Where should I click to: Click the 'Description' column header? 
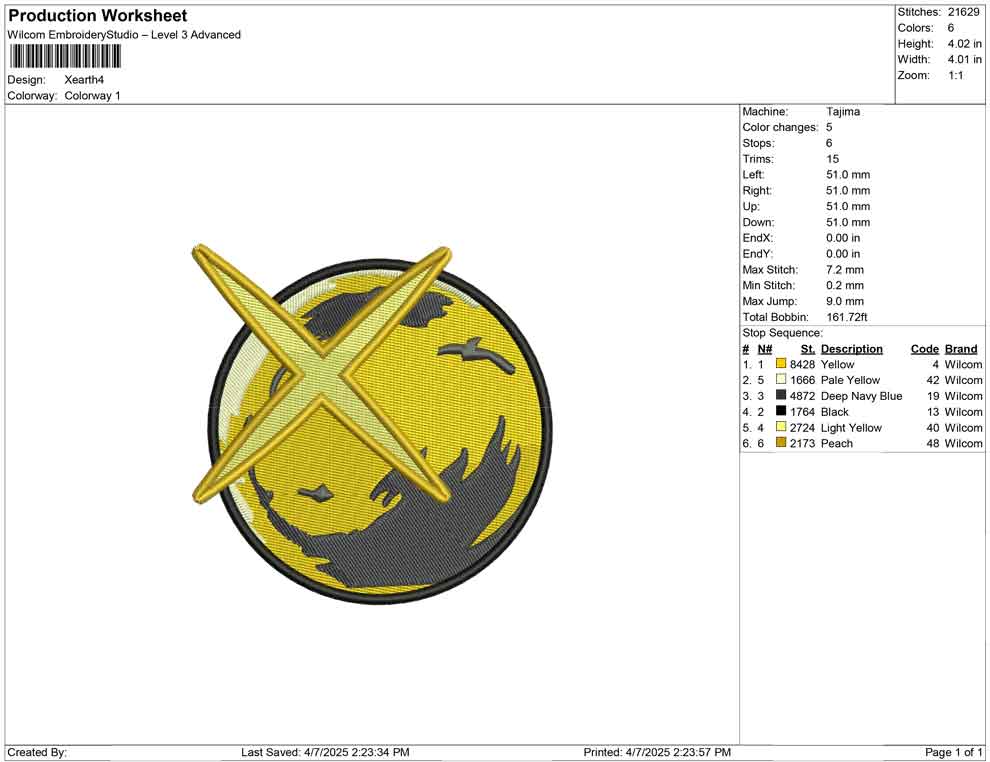click(x=852, y=348)
